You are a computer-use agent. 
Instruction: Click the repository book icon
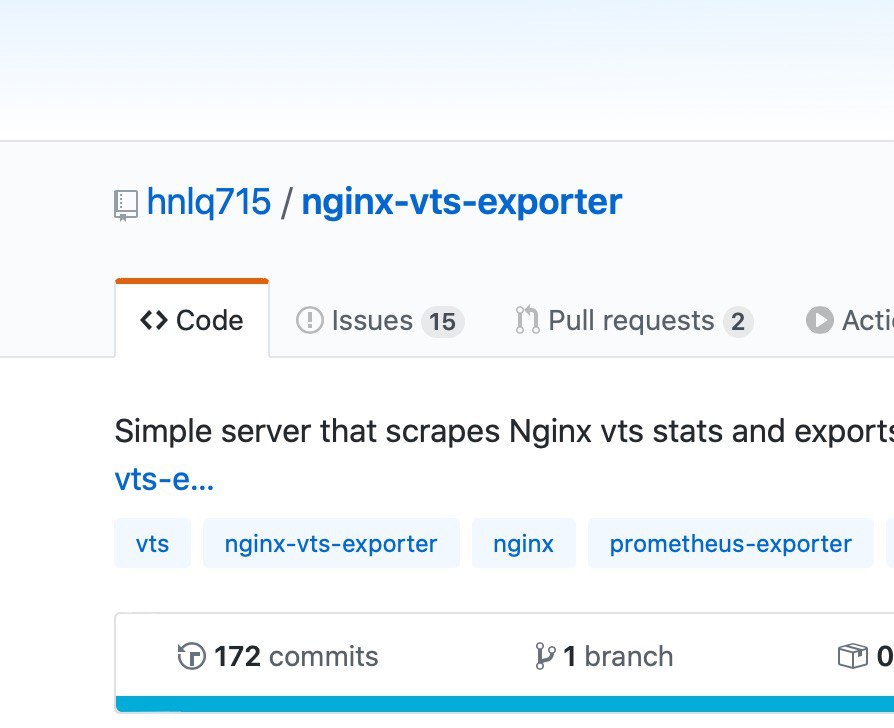(125, 205)
